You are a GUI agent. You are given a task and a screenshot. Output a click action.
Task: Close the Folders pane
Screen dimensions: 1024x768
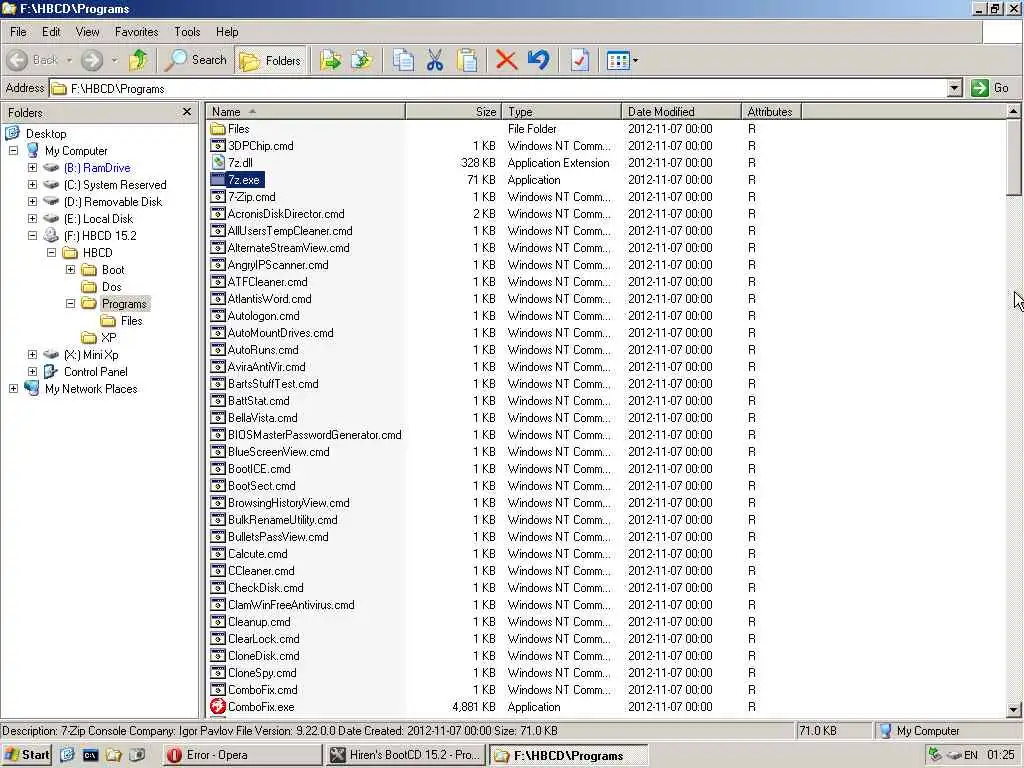(187, 112)
